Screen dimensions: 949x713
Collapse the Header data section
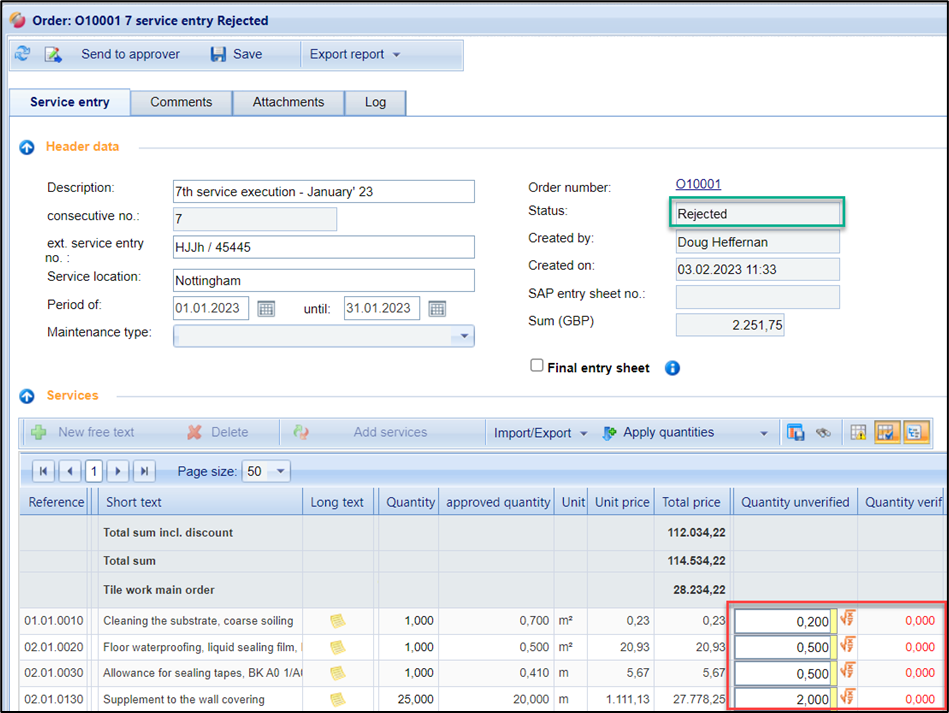point(27,147)
